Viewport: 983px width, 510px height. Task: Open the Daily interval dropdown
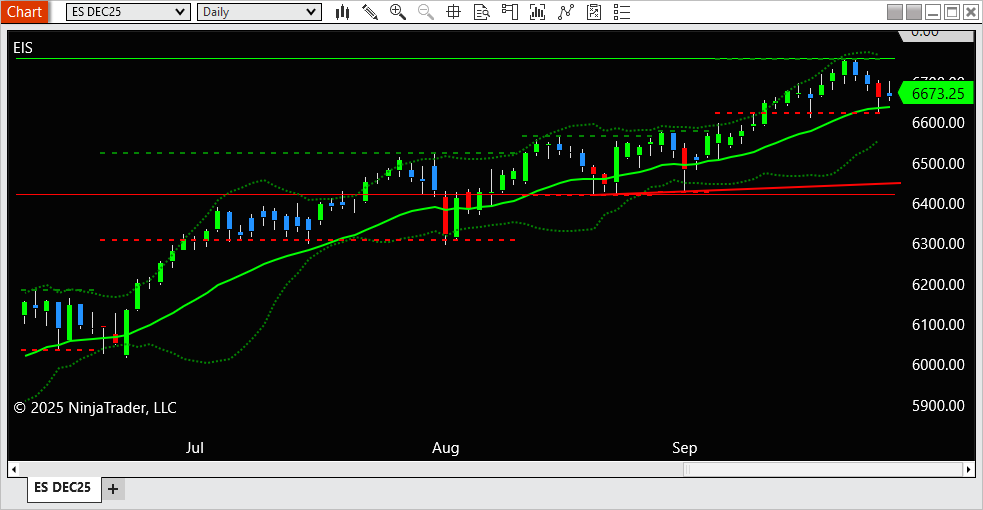pos(260,12)
